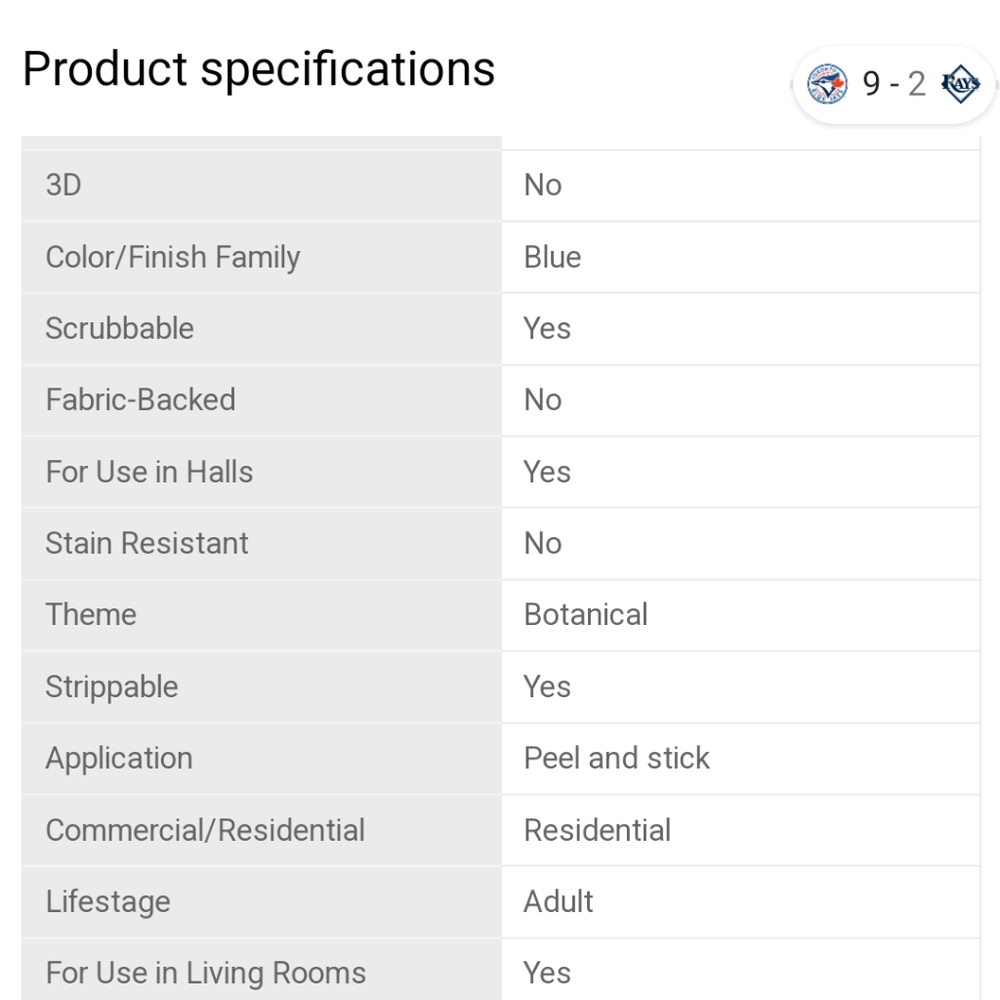
Task: Click the For Use in Living Rooms label
Action: (x=206, y=973)
